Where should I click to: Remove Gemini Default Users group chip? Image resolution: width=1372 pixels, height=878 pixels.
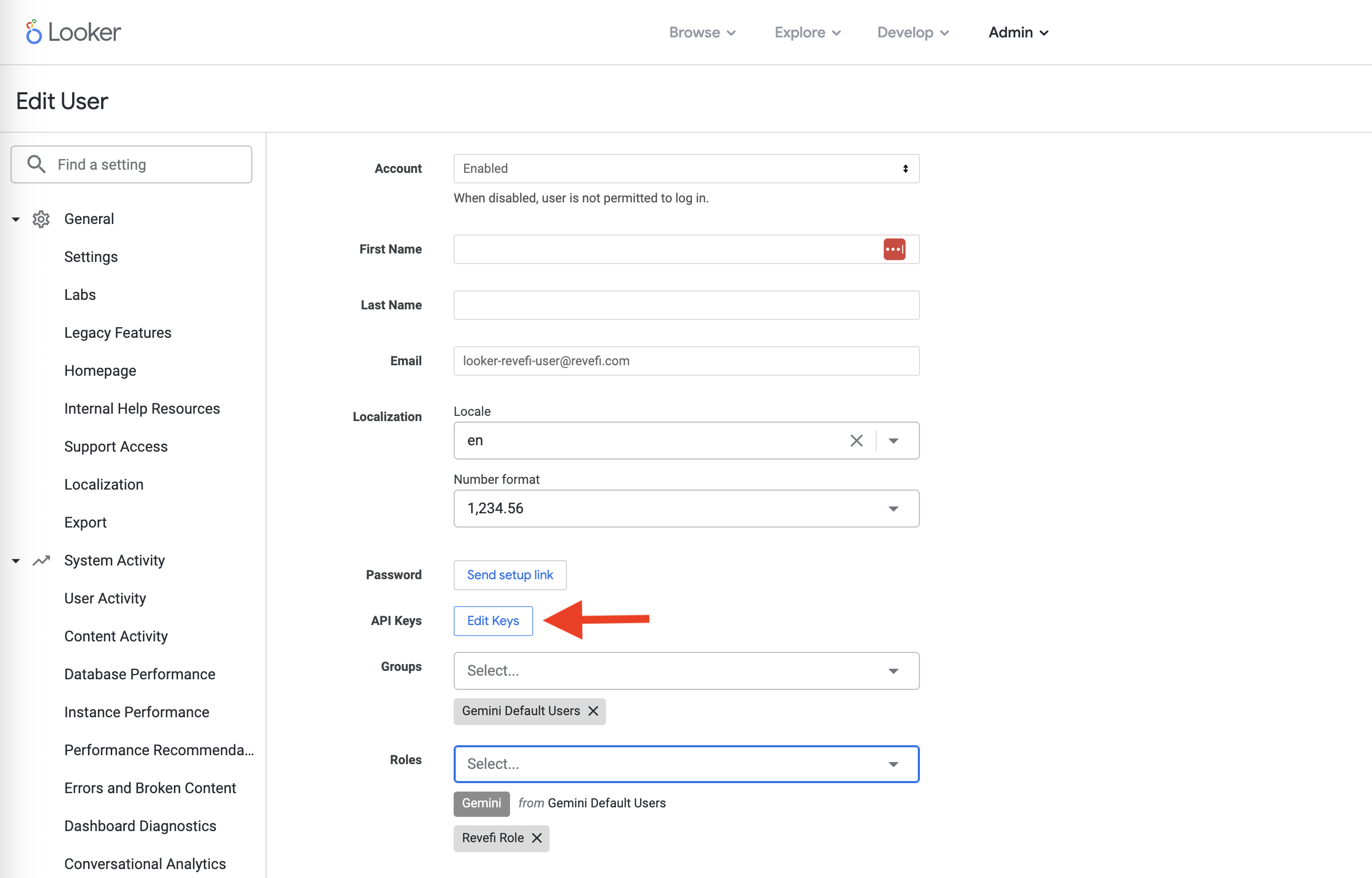593,711
